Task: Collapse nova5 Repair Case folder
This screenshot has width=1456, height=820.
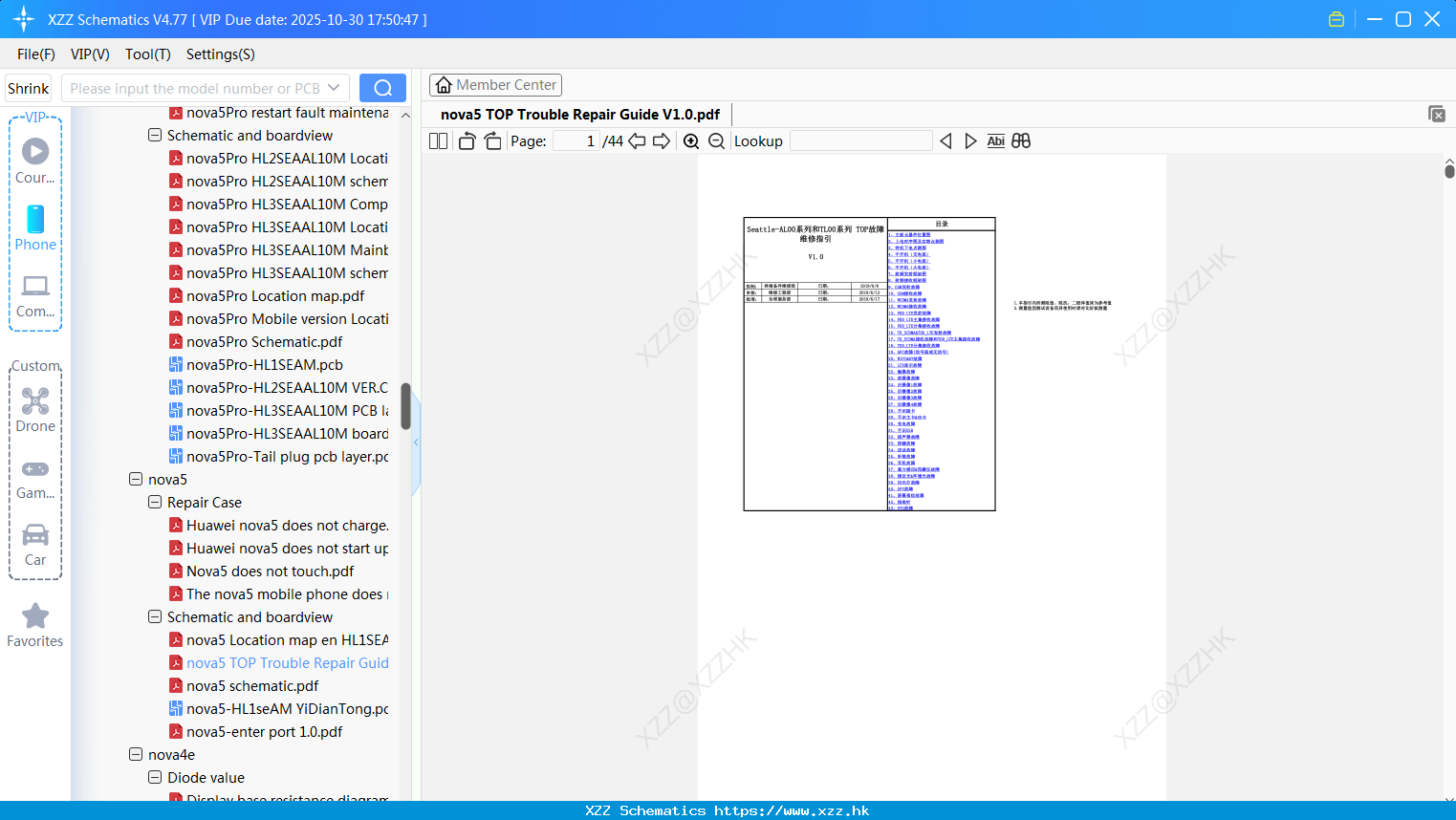Action: [155, 502]
